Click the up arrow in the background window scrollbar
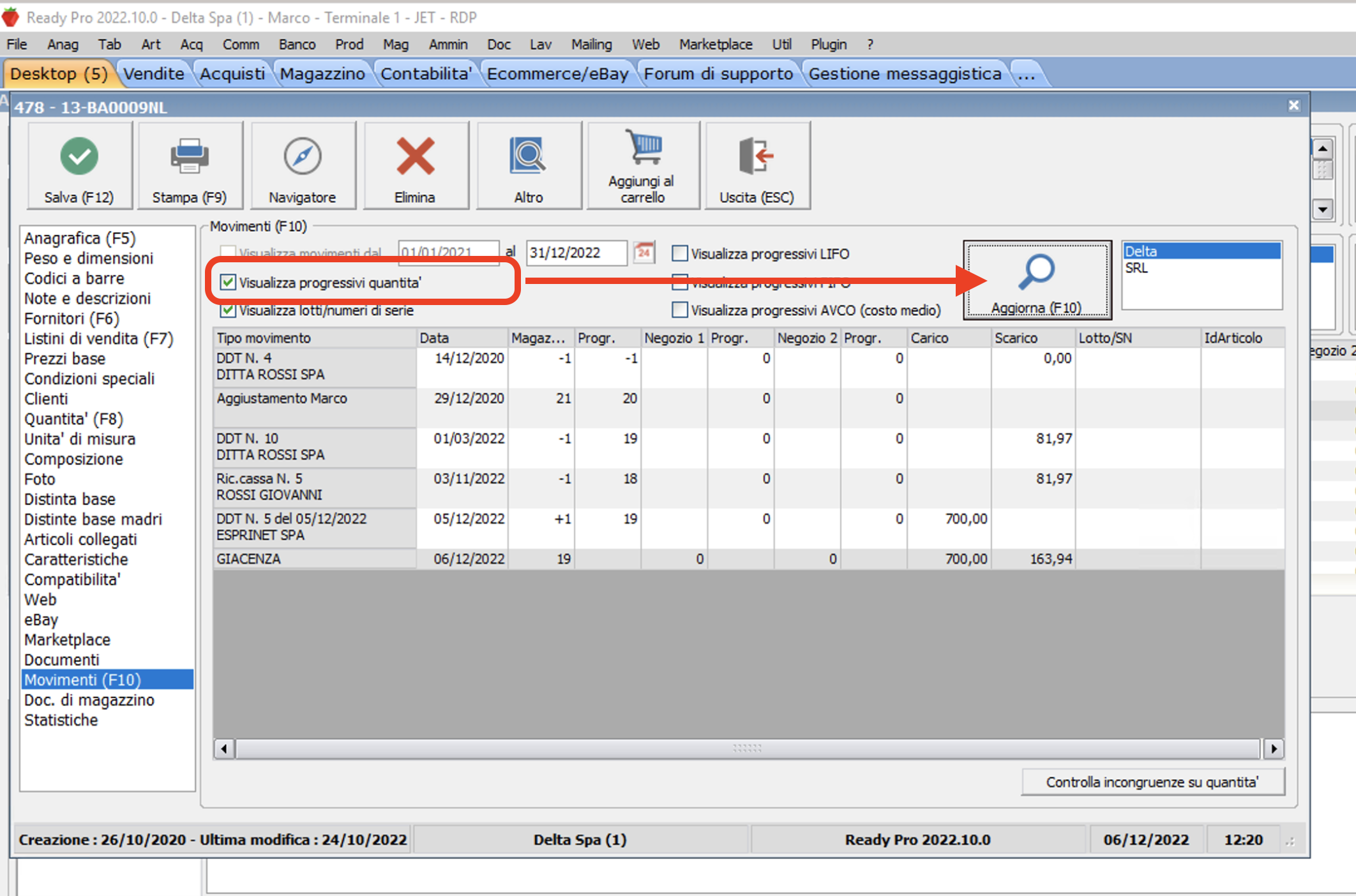 1322,149
